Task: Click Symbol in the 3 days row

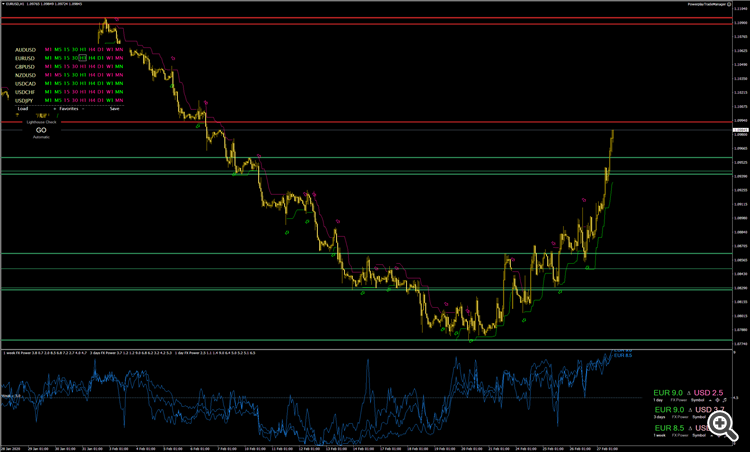Action: click(699, 417)
